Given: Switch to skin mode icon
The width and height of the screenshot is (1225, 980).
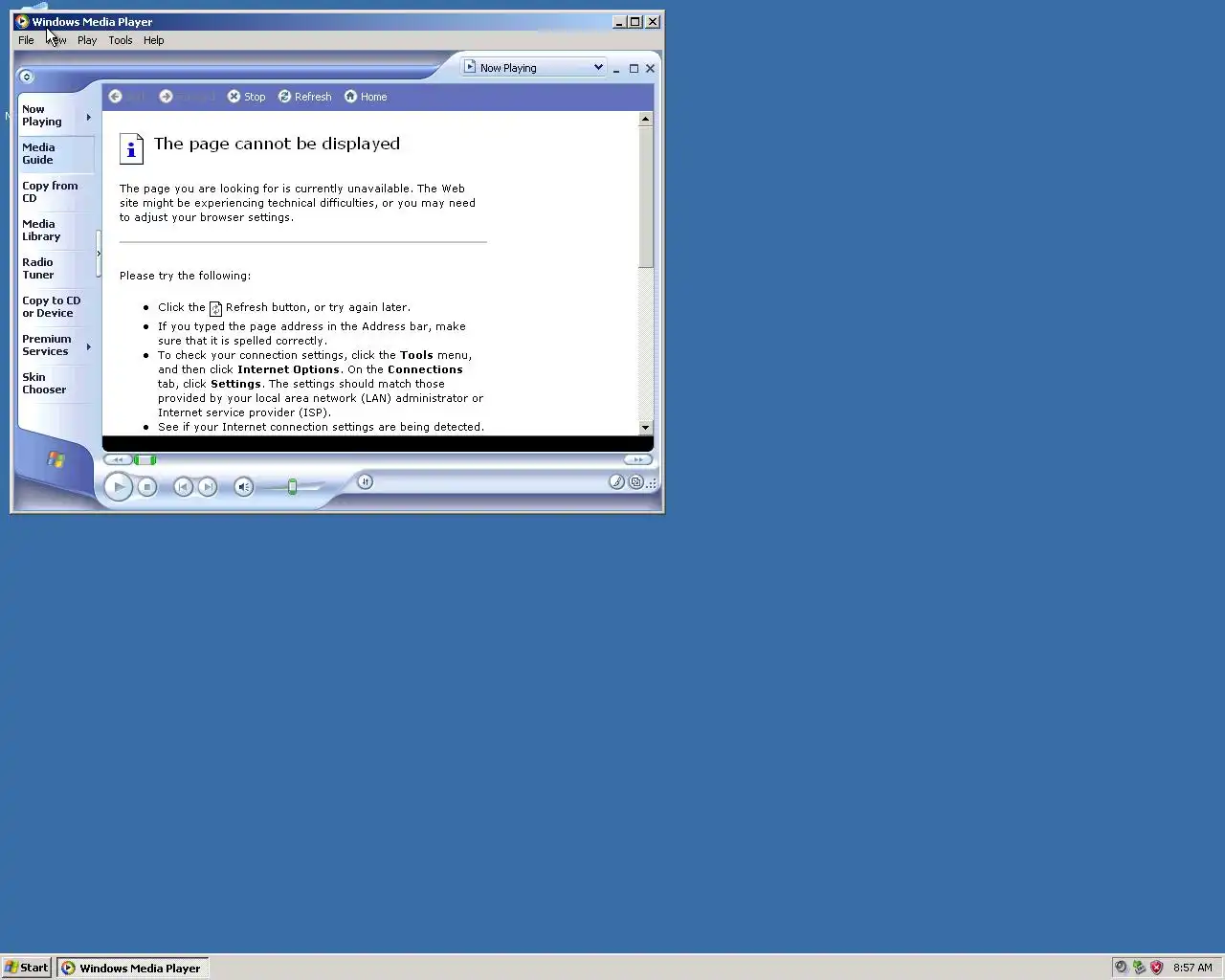Looking at the screenshot, I should pyautogui.click(x=635, y=481).
